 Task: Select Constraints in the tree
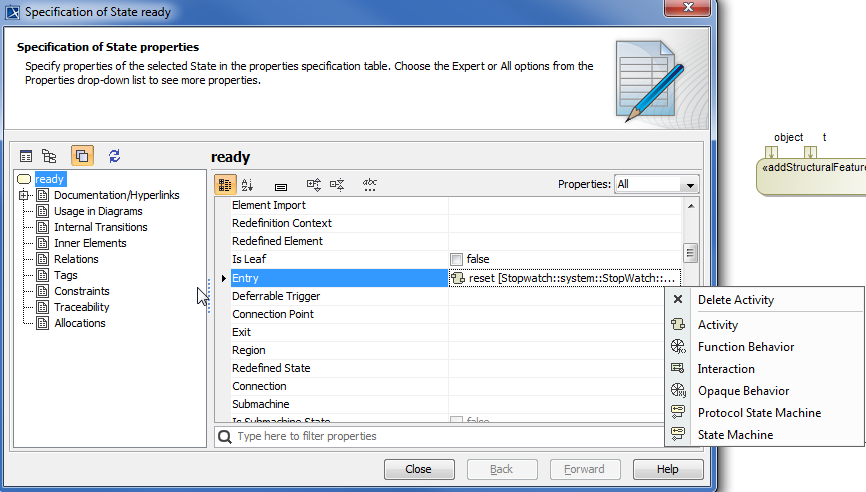pos(82,291)
